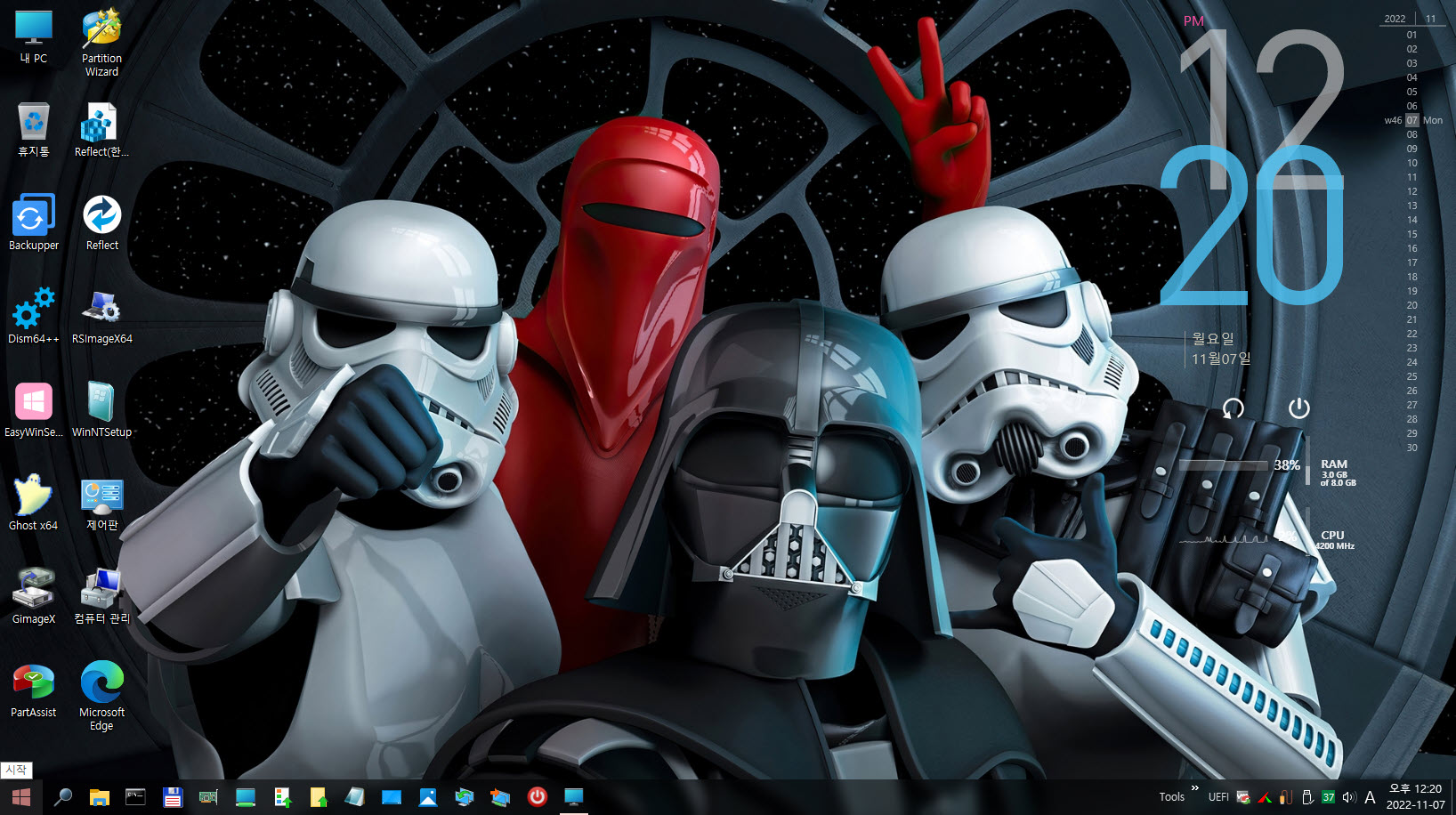This screenshot has height=815, width=1456.
Task: Open the Notepad-style taskbar icon
Action: click(354, 797)
